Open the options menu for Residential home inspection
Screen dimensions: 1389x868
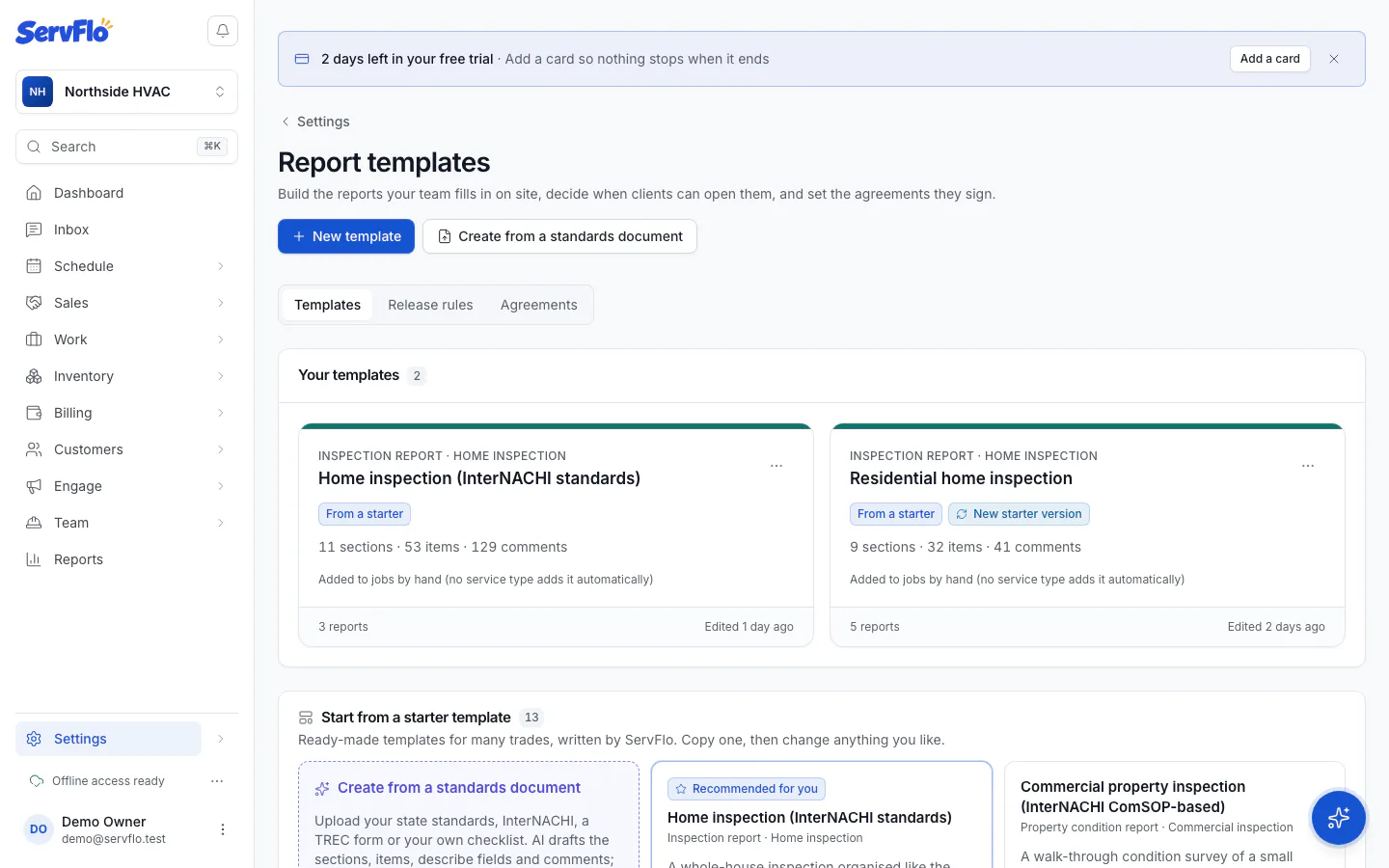[1308, 466]
